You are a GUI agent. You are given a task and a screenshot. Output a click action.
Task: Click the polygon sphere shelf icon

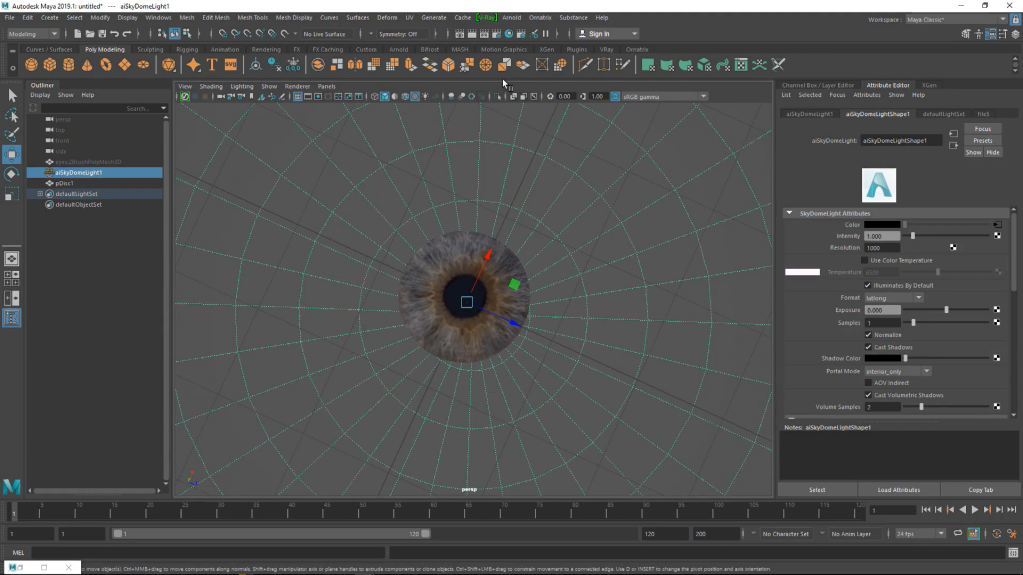31,65
